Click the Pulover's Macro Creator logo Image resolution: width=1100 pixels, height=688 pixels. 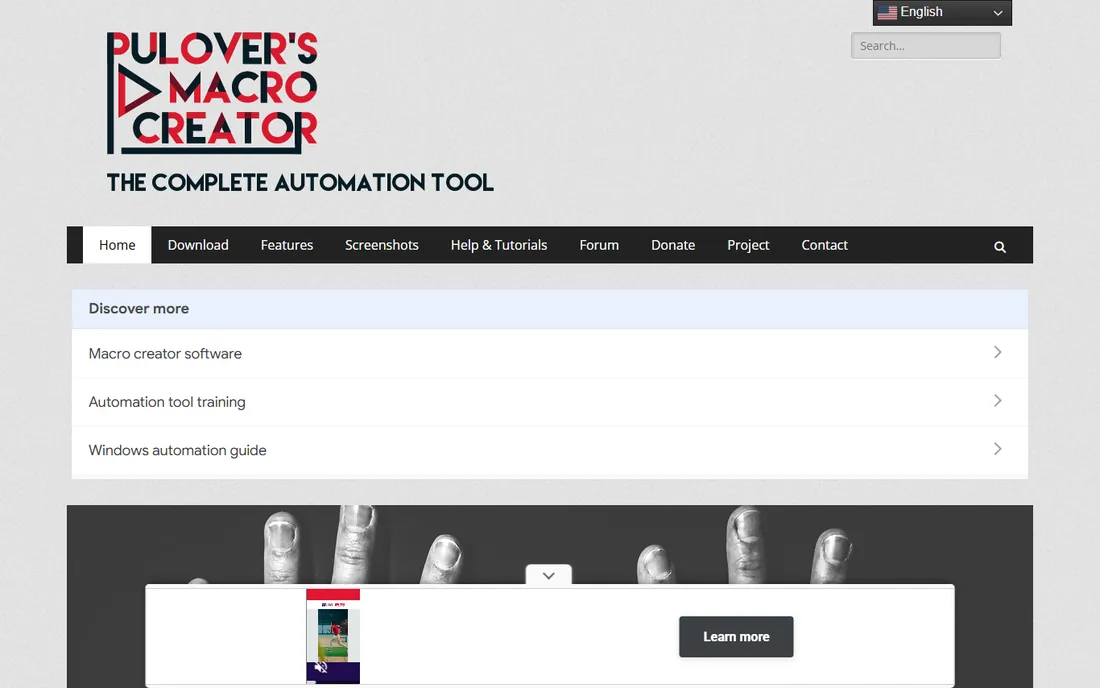(x=212, y=93)
